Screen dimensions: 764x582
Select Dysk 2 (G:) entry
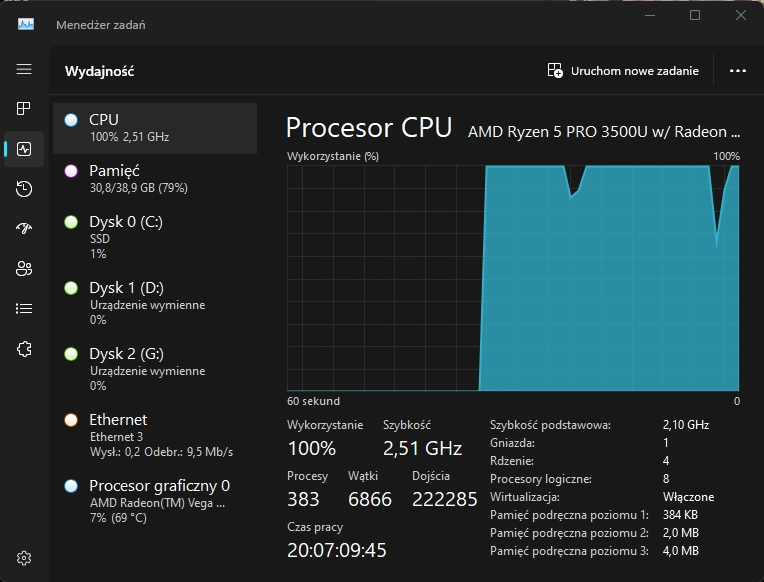(x=155, y=369)
